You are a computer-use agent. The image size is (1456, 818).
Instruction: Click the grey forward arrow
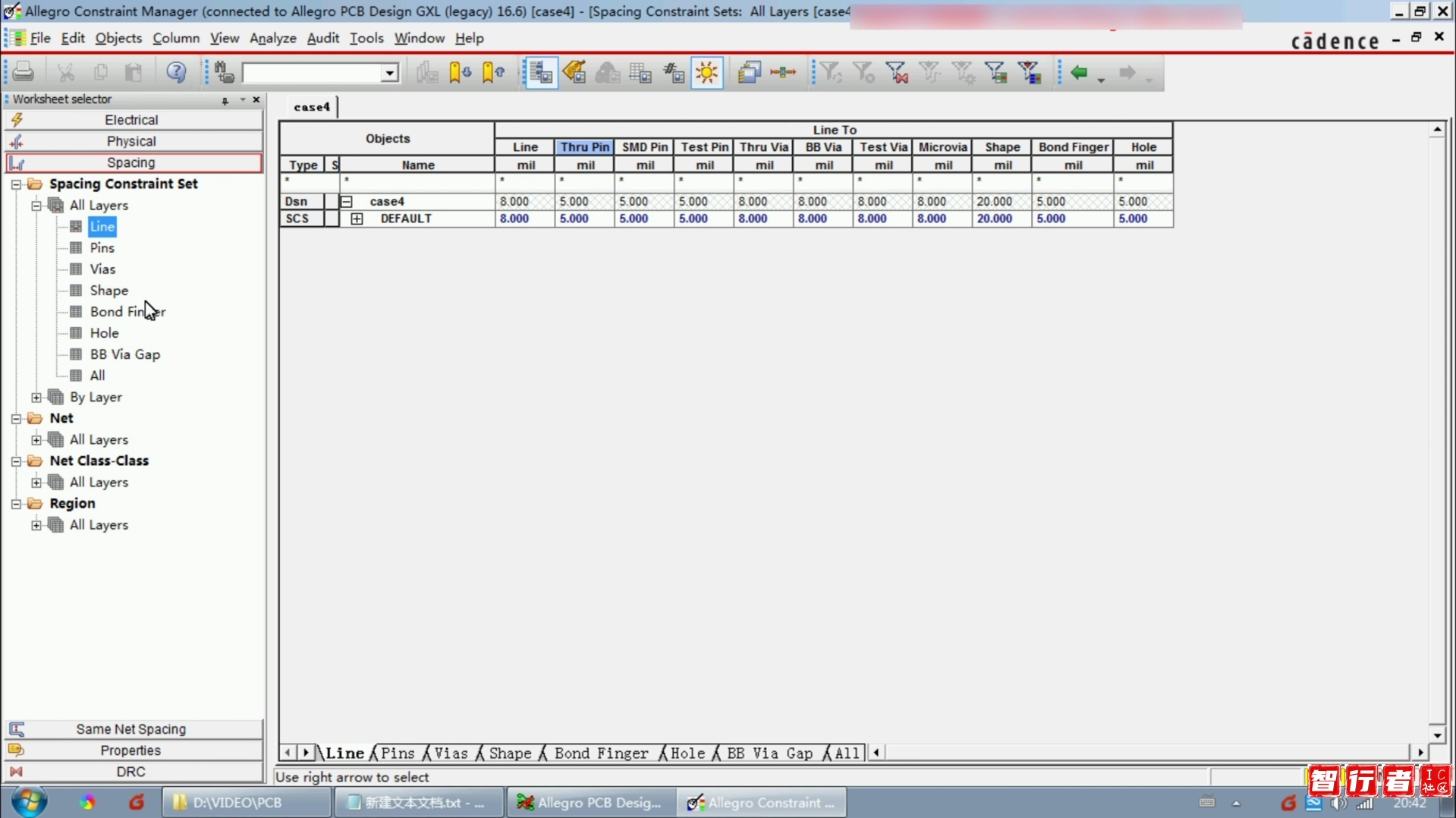1127,72
